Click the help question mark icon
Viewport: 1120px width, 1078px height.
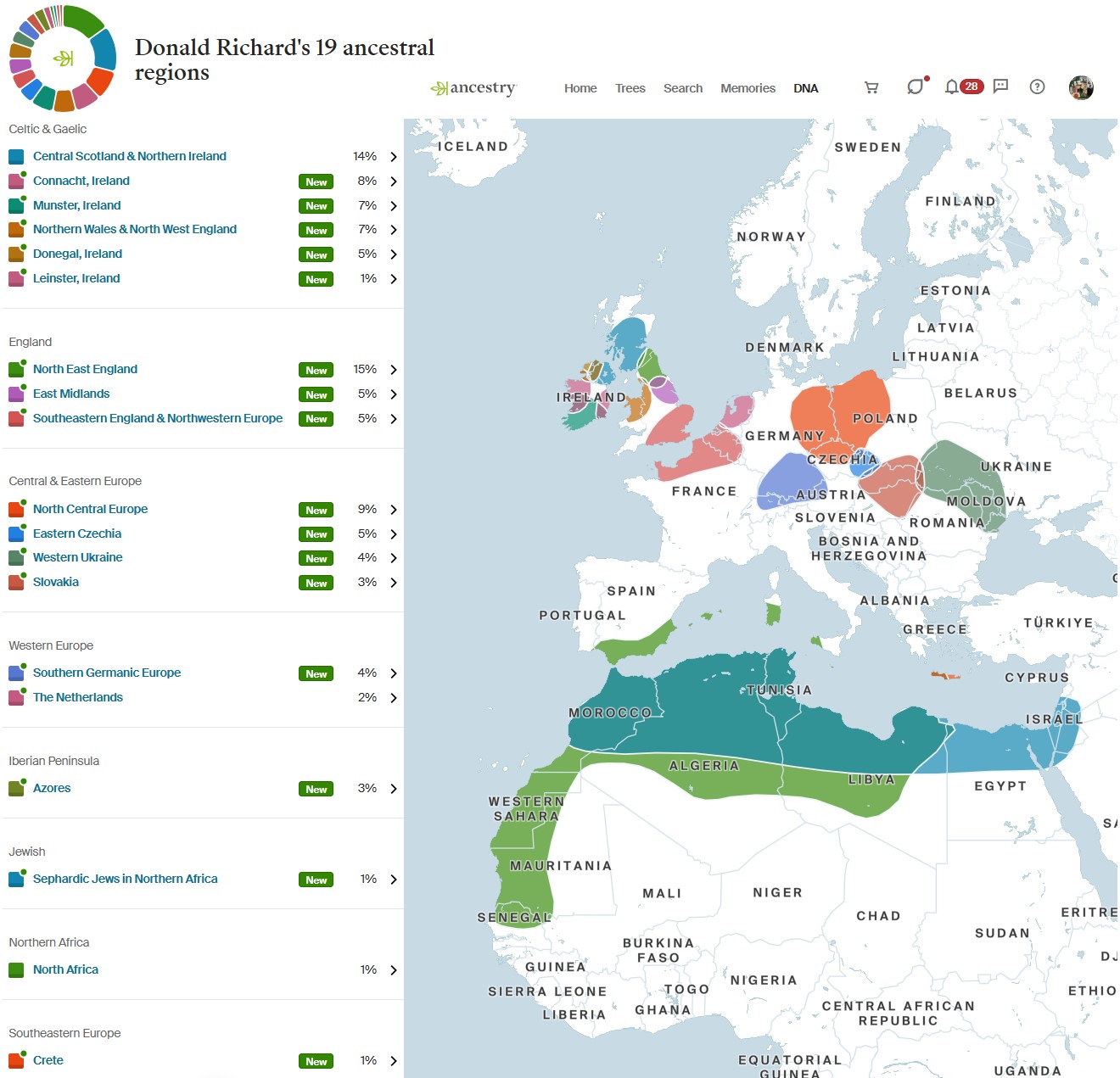pyautogui.click(x=1037, y=87)
